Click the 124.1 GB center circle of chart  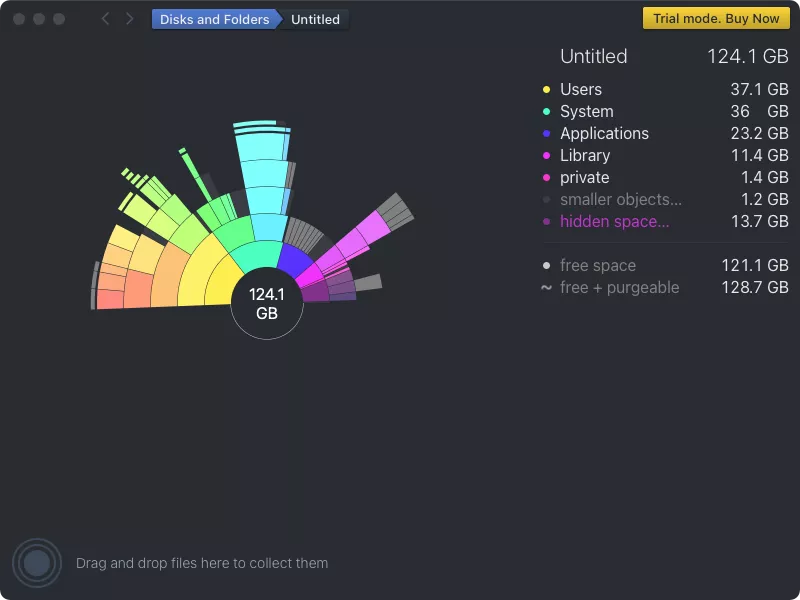click(x=267, y=303)
